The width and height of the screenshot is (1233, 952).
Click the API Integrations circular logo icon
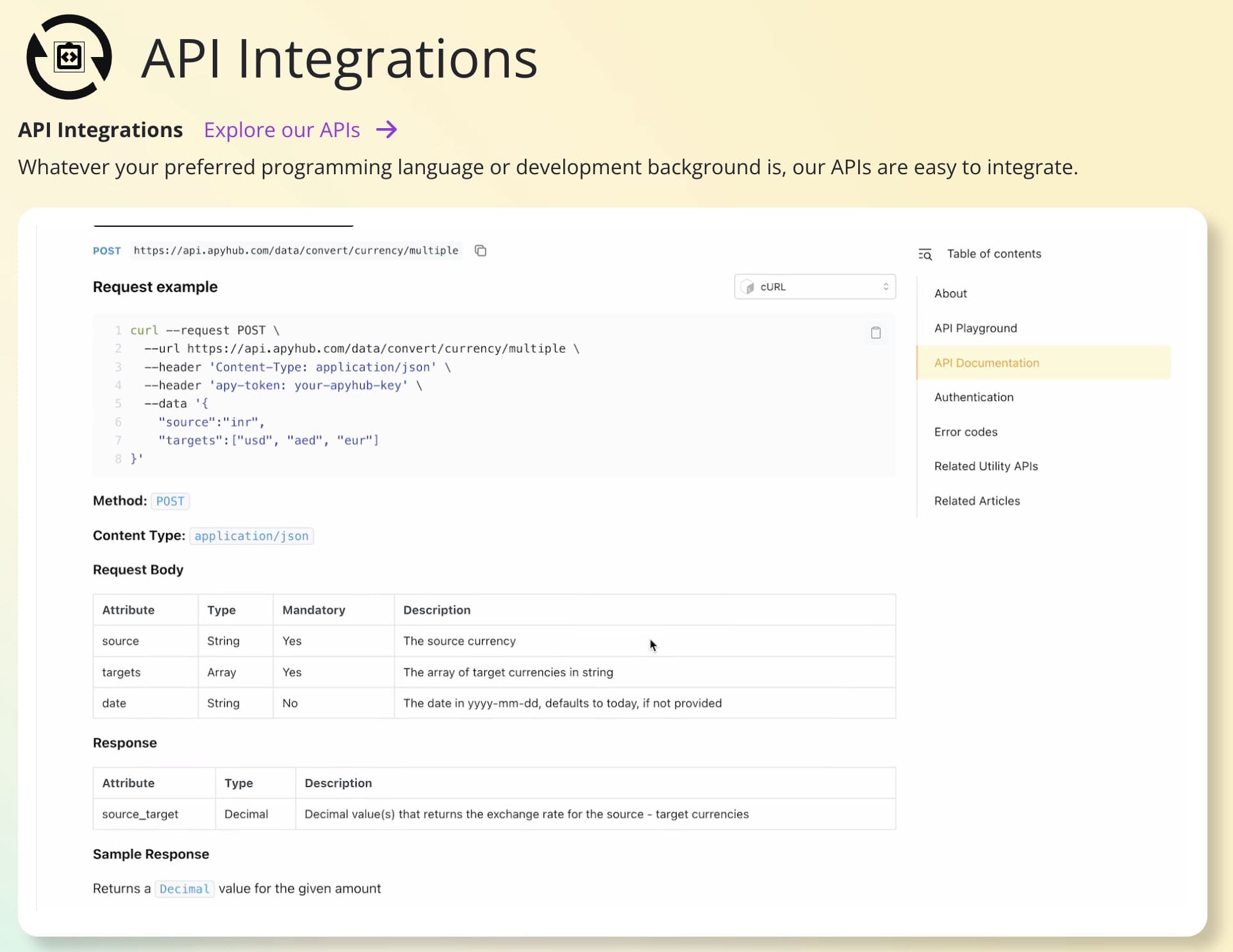pos(69,57)
